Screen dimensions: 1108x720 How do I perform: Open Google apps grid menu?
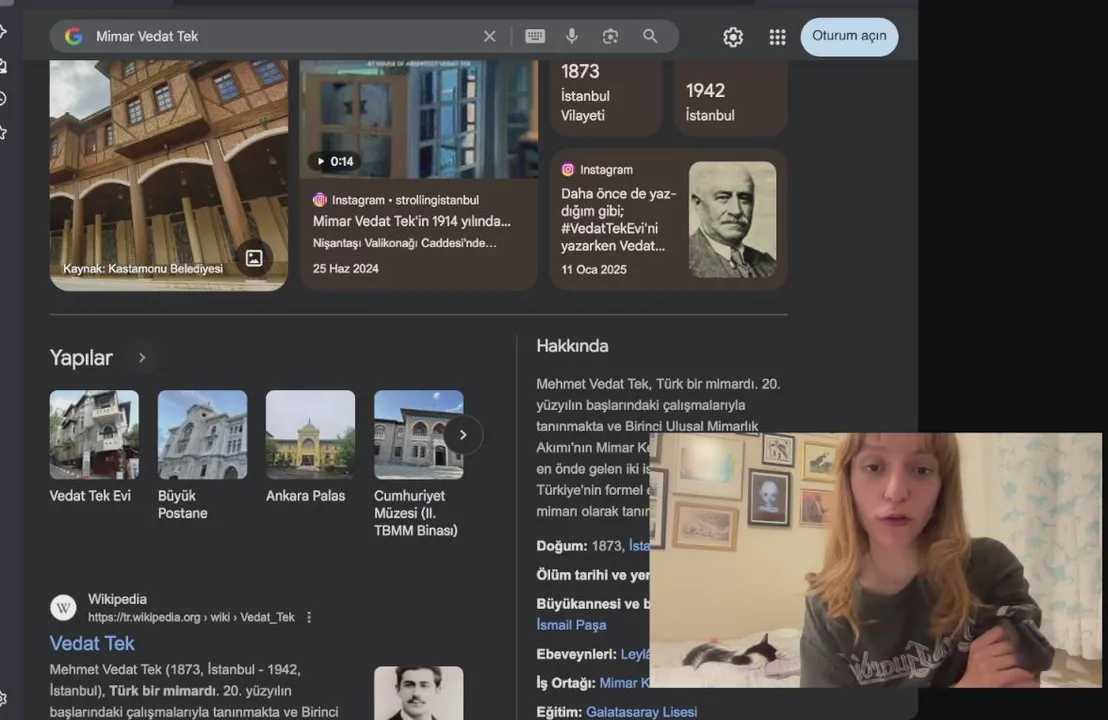pos(777,37)
